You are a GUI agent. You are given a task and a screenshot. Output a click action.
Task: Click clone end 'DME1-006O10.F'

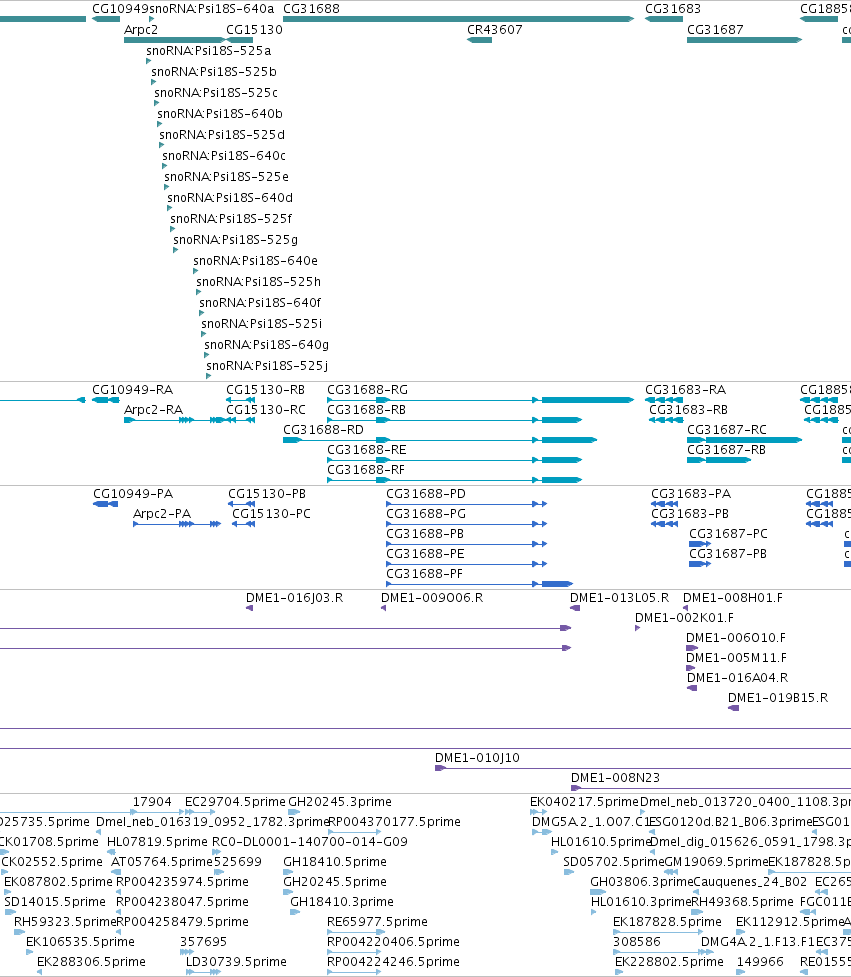tap(736, 637)
